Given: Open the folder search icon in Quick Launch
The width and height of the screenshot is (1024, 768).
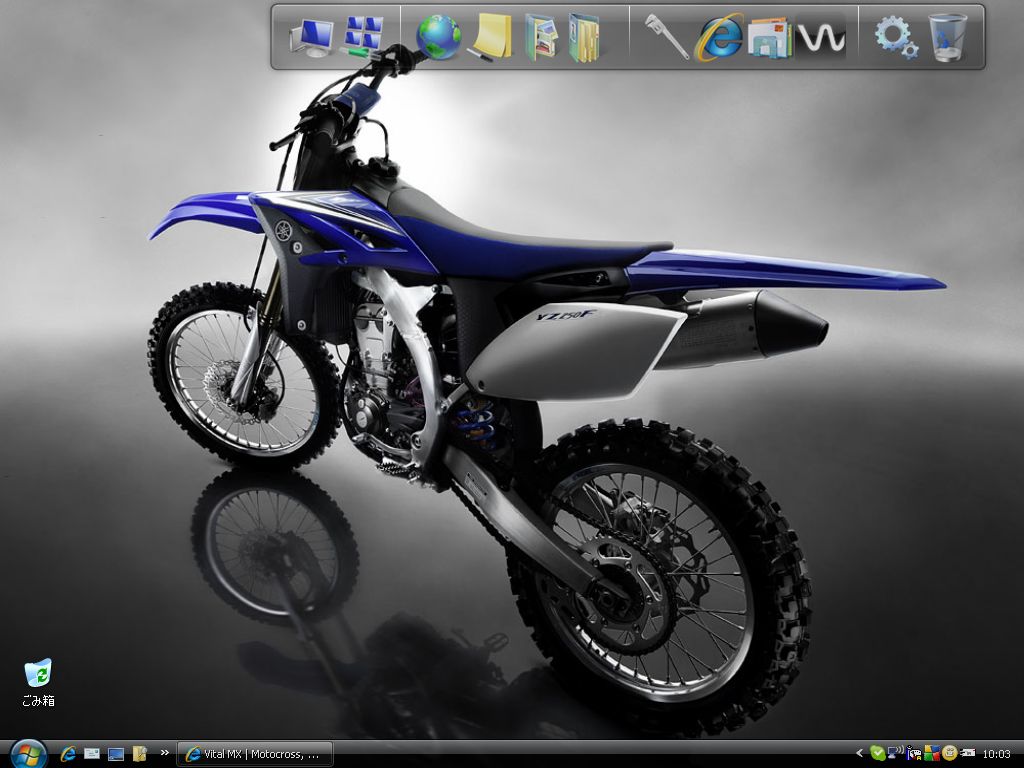Looking at the screenshot, I should point(140,754).
